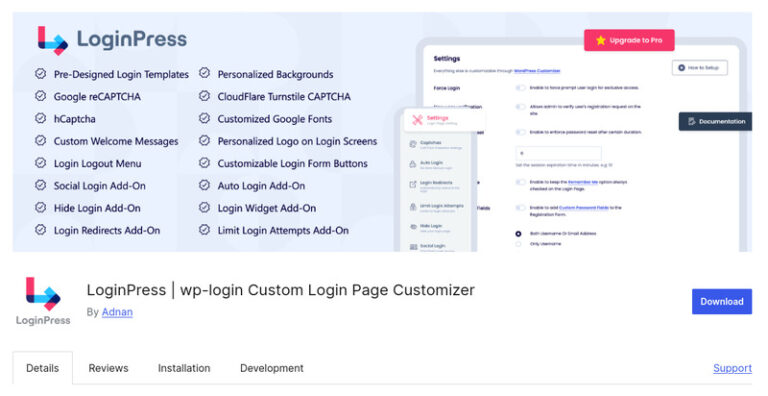Click the Limit Login Attempts sidebar icon
Screen dimensions: 768x396
point(412,207)
